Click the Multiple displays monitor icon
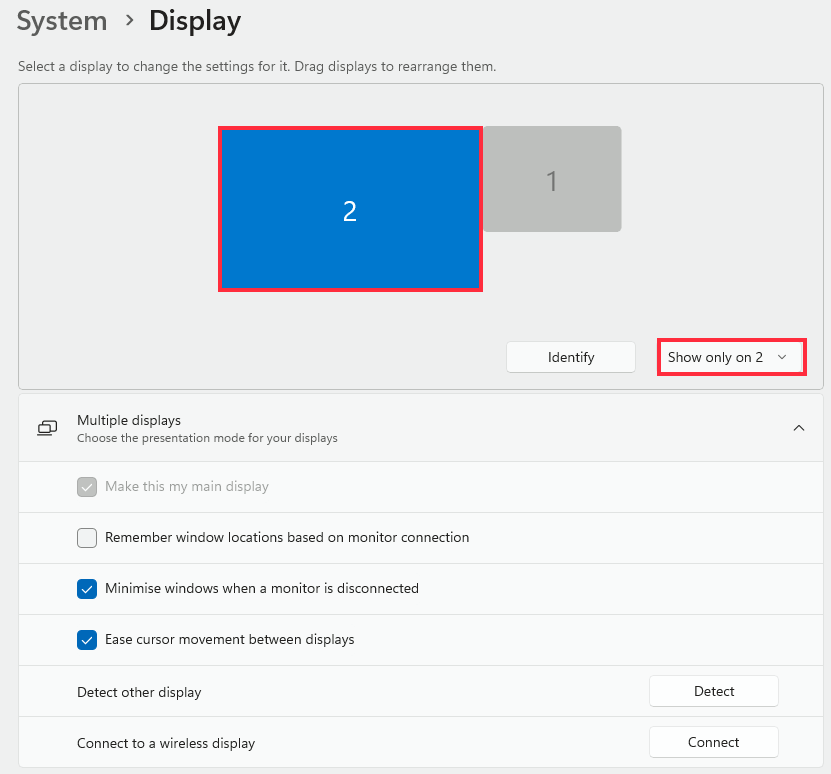The height and width of the screenshot is (774, 831). [47, 428]
